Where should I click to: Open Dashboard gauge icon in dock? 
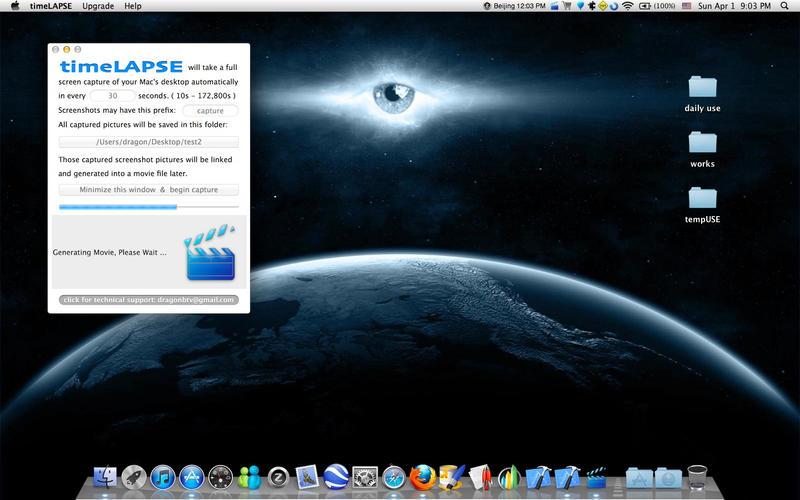(221, 478)
